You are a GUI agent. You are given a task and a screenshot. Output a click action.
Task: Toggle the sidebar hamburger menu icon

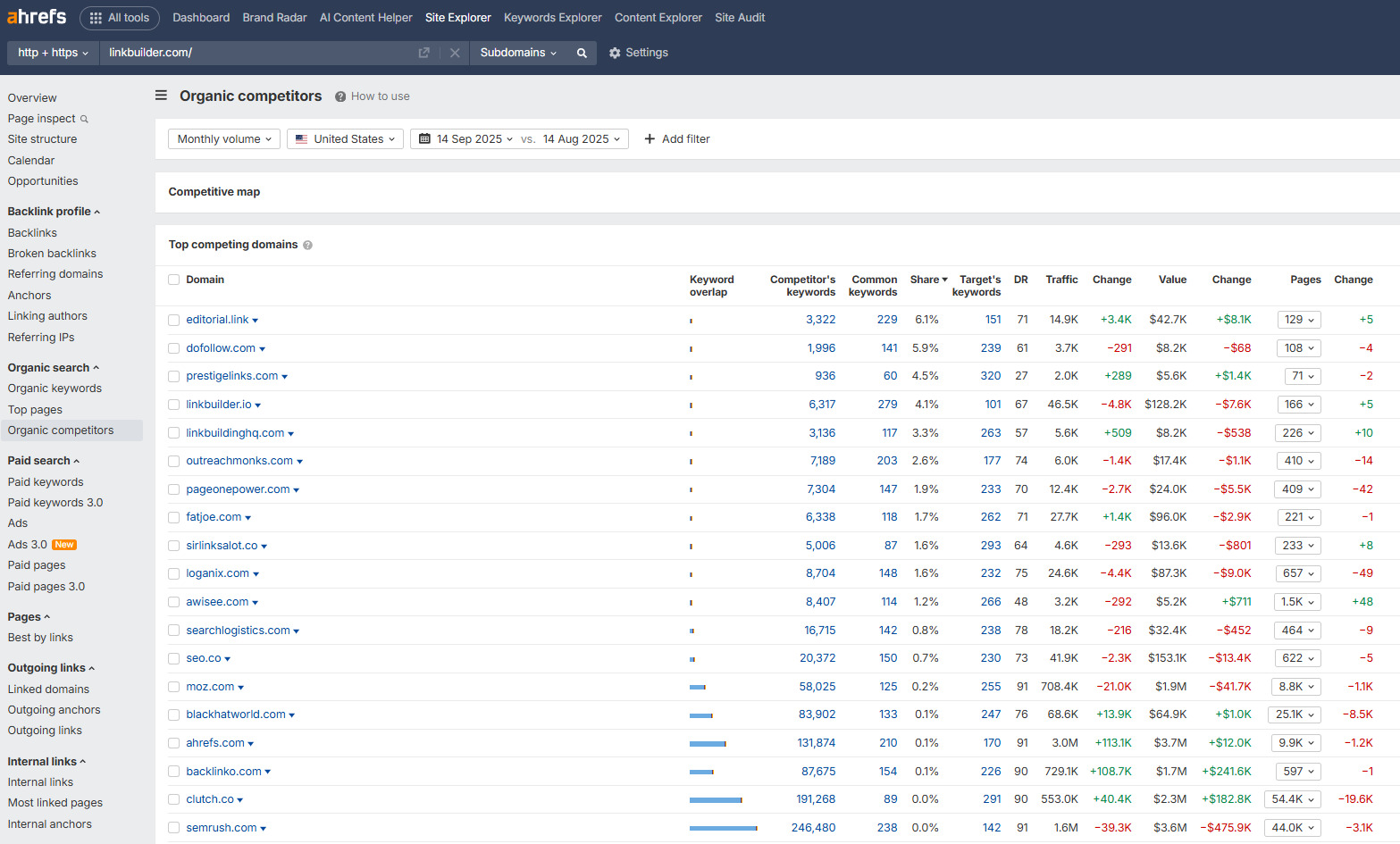(x=161, y=96)
